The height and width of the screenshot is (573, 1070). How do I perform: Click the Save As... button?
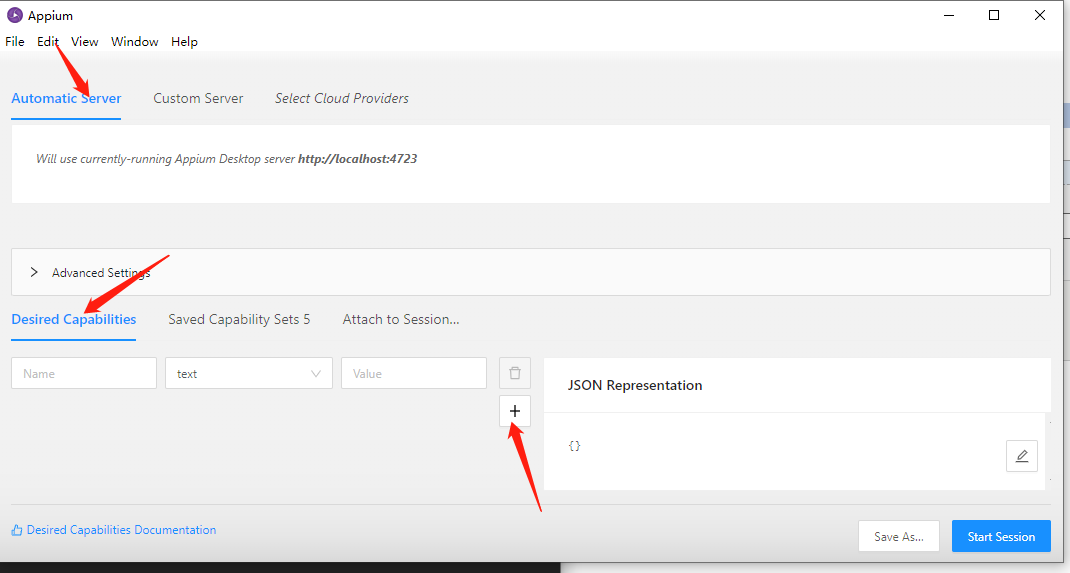tap(898, 536)
